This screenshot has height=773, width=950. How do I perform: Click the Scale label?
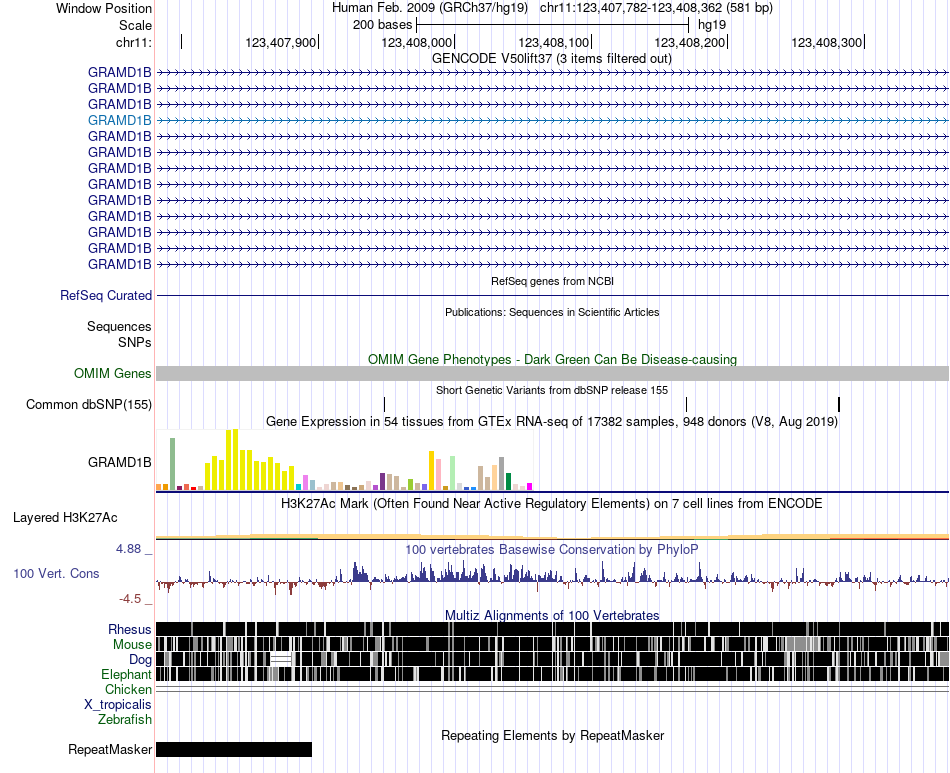coord(135,26)
